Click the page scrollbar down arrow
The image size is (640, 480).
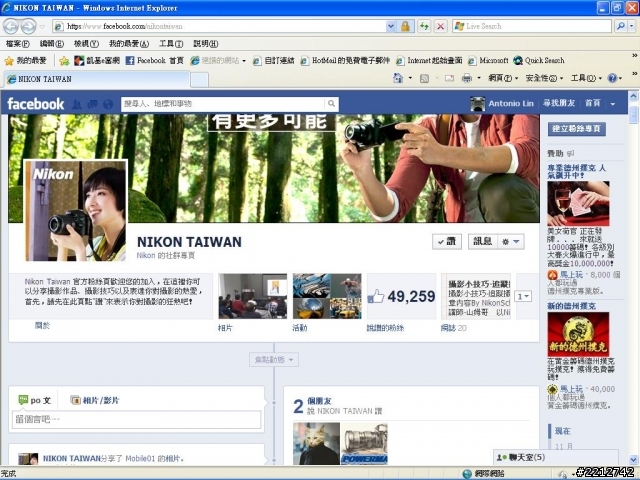[633, 460]
